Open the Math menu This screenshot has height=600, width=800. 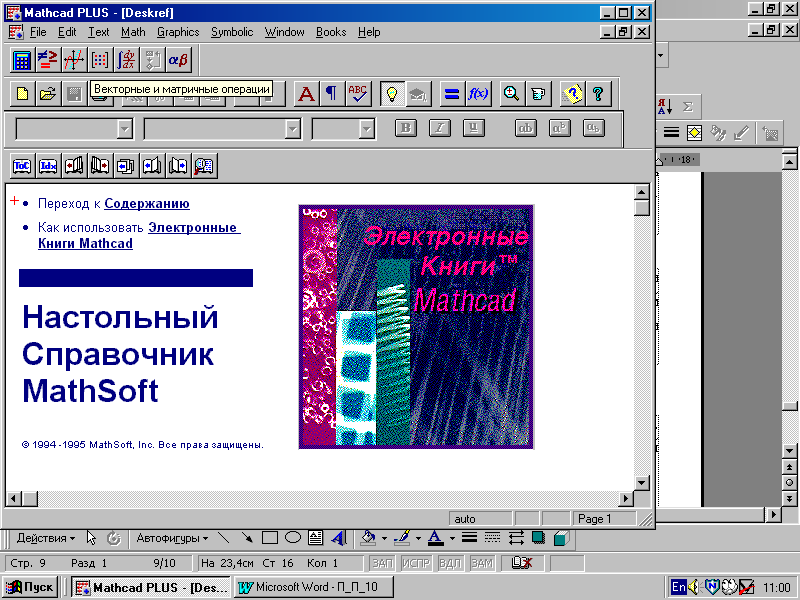pyautogui.click(x=133, y=32)
